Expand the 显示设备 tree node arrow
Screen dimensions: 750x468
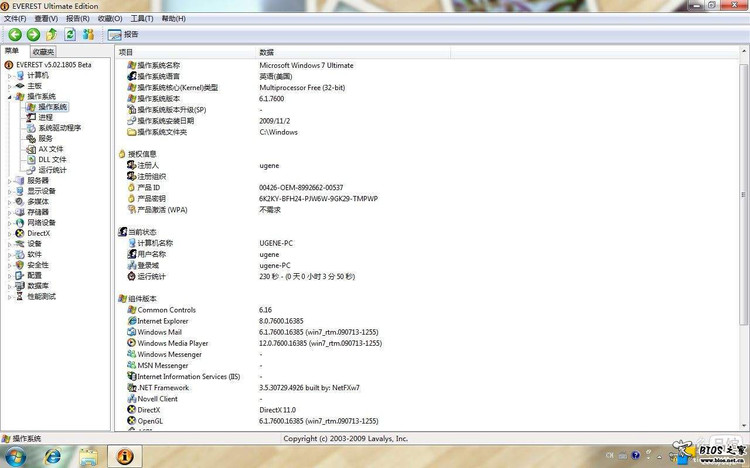[9, 191]
